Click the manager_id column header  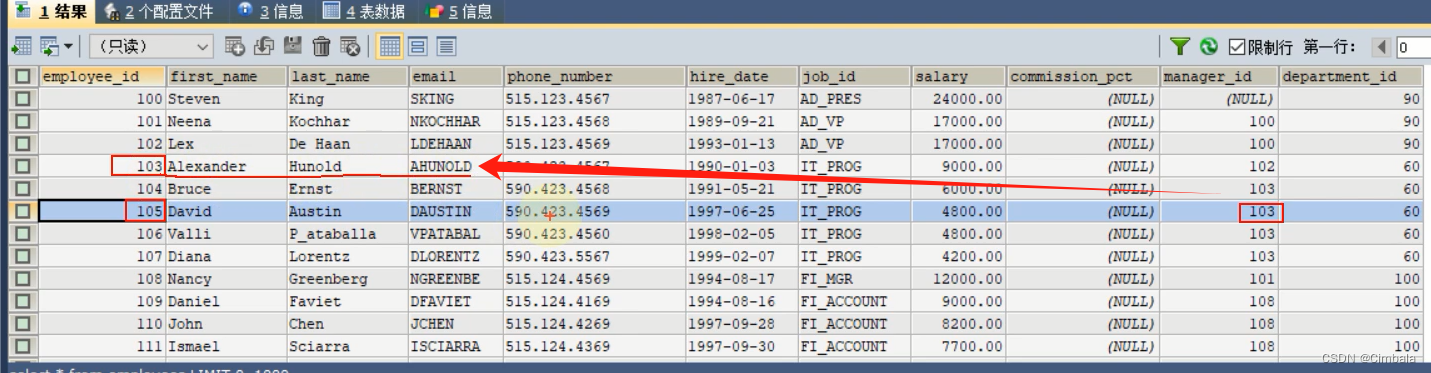1219,77
